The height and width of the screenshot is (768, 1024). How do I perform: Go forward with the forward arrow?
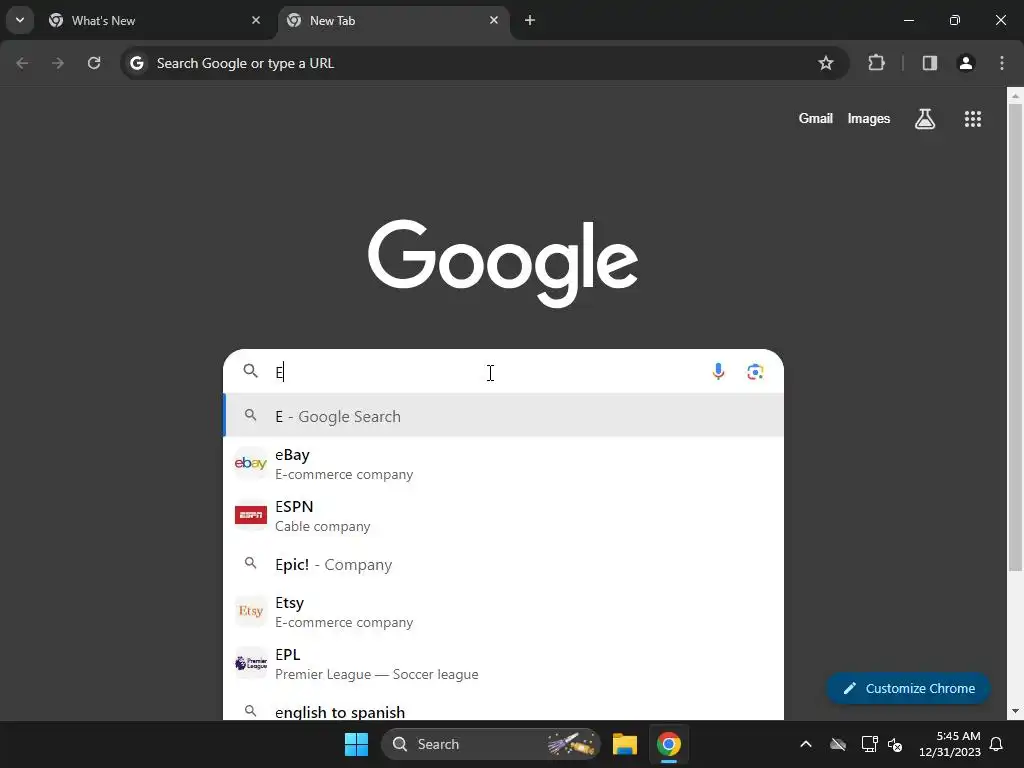(x=58, y=63)
